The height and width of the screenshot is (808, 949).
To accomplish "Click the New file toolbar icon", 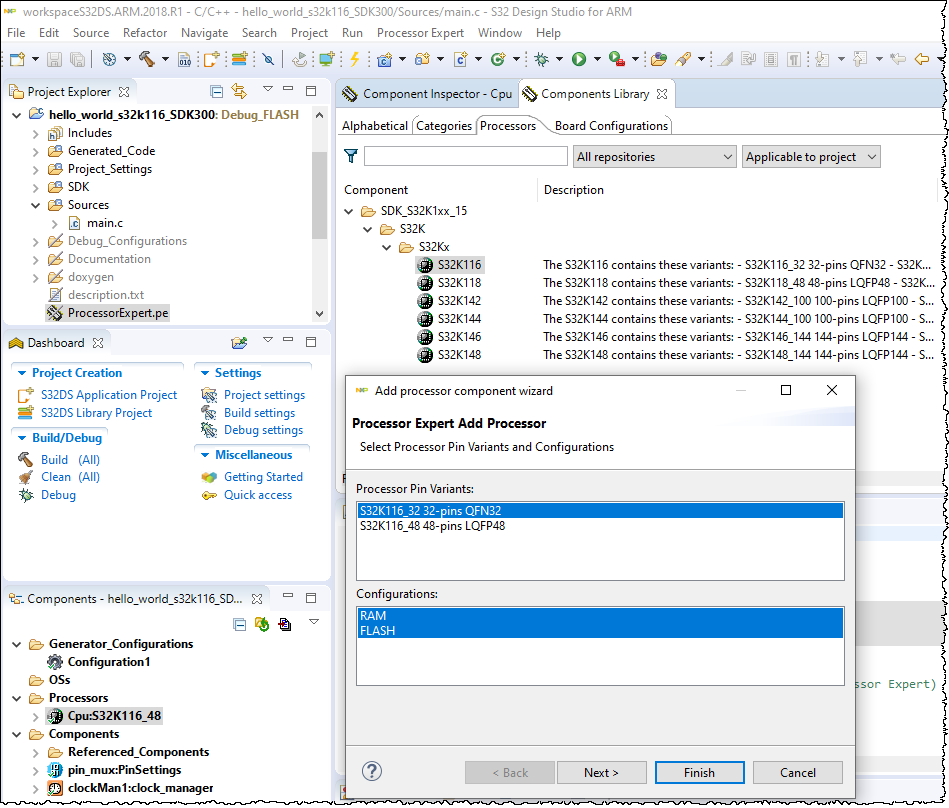I will click(x=18, y=59).
